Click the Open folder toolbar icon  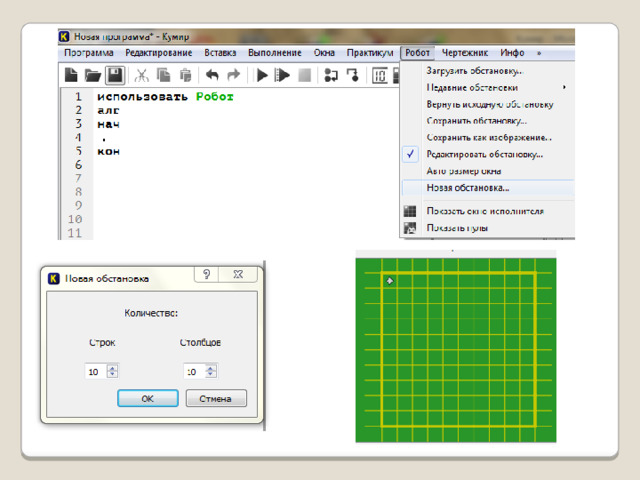tap(93, 75)
